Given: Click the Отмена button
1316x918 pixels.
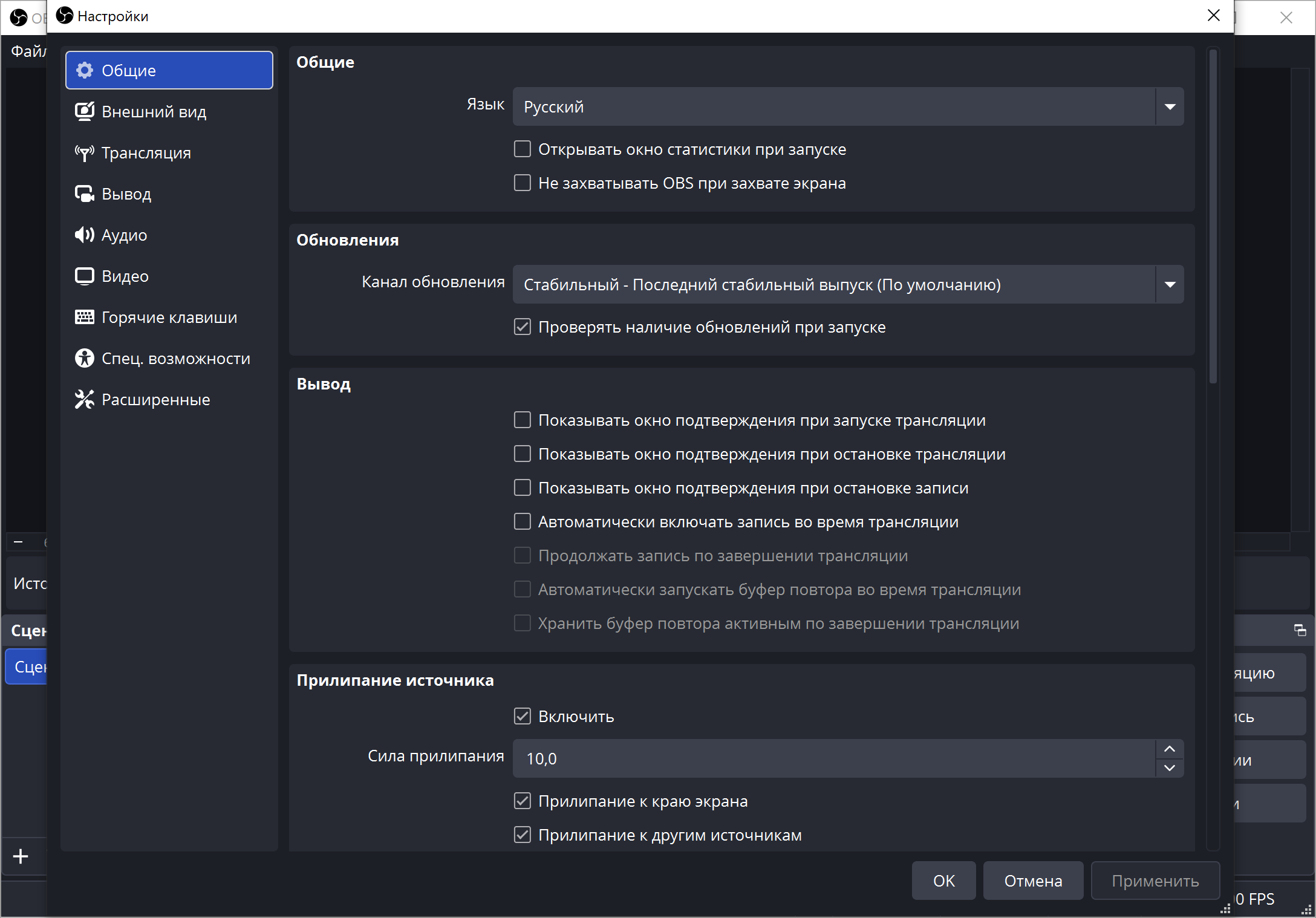Looking at the screenshot, I should (1033, 881).
